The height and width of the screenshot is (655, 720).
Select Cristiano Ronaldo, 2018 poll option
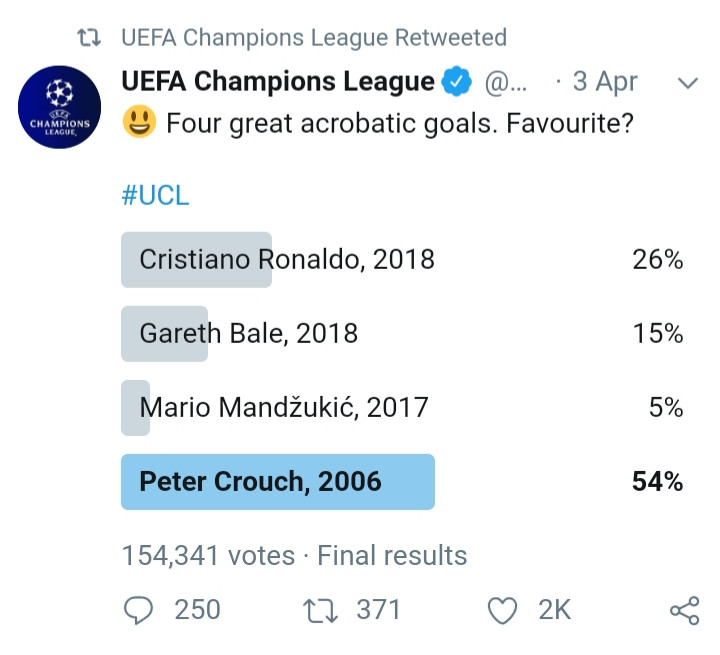(287, 260)
